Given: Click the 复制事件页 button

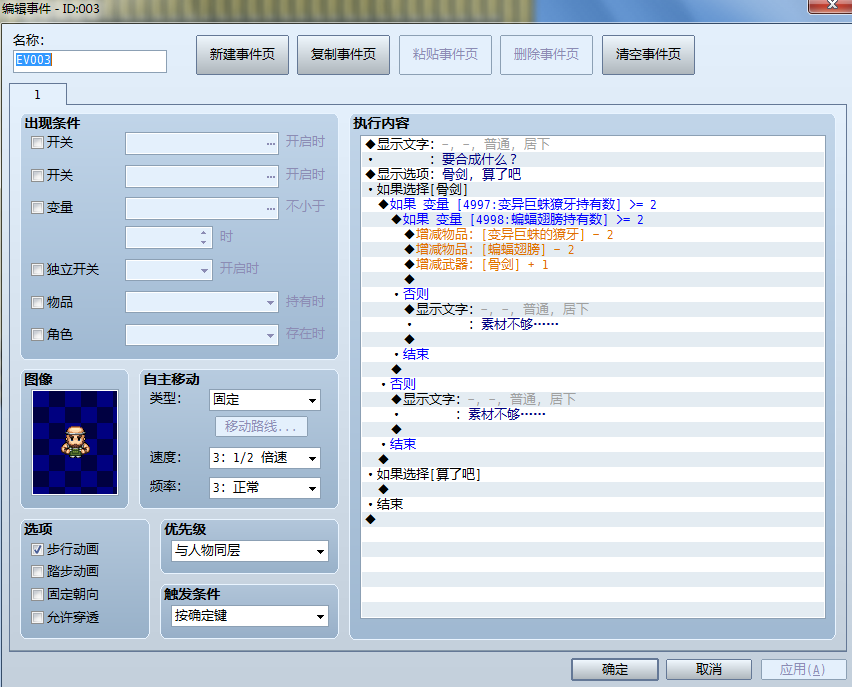Looking at the screenshot, I should click(x=343, y=54).
